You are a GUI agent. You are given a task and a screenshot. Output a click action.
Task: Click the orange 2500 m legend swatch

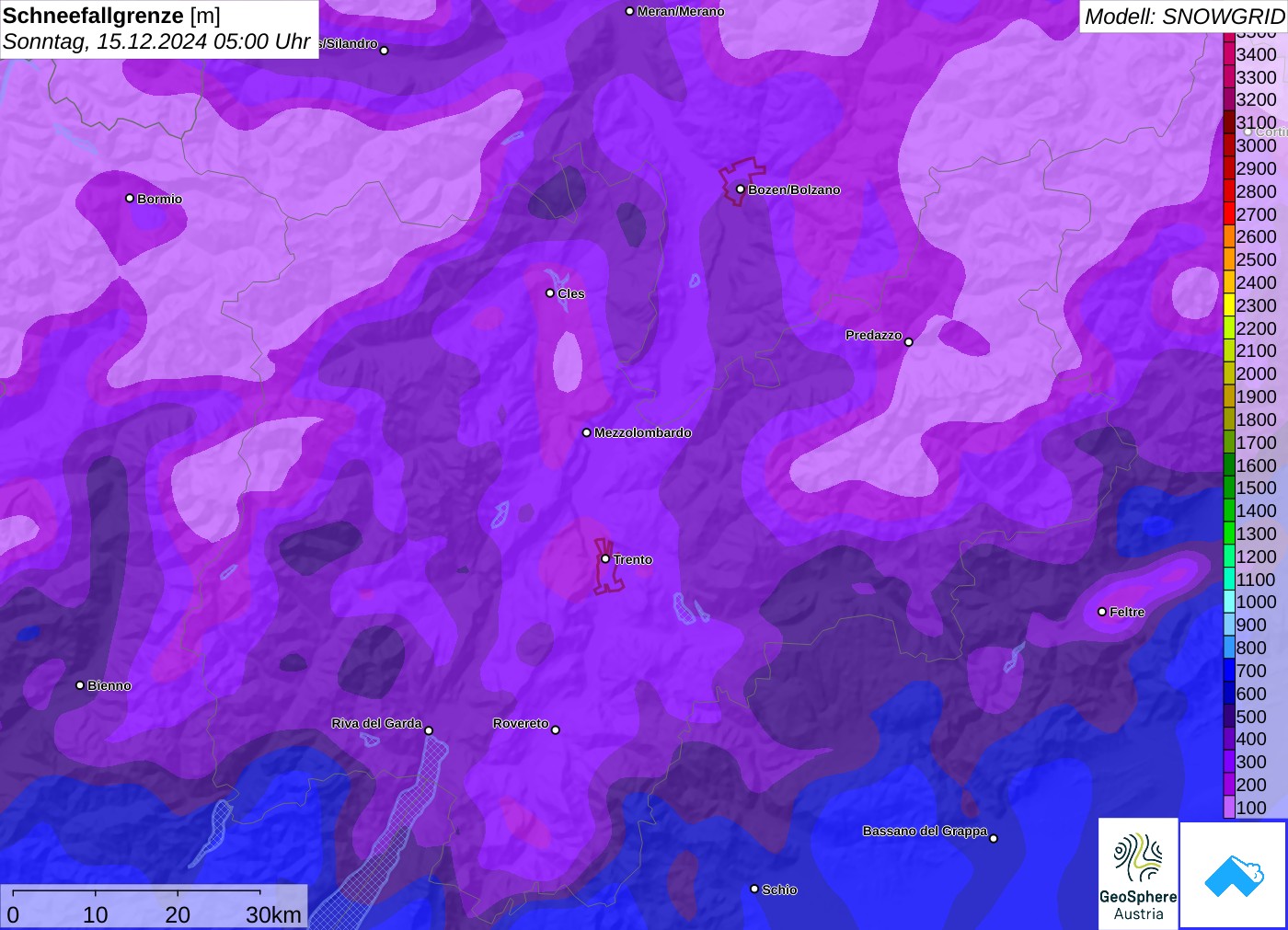point(1229,259)
